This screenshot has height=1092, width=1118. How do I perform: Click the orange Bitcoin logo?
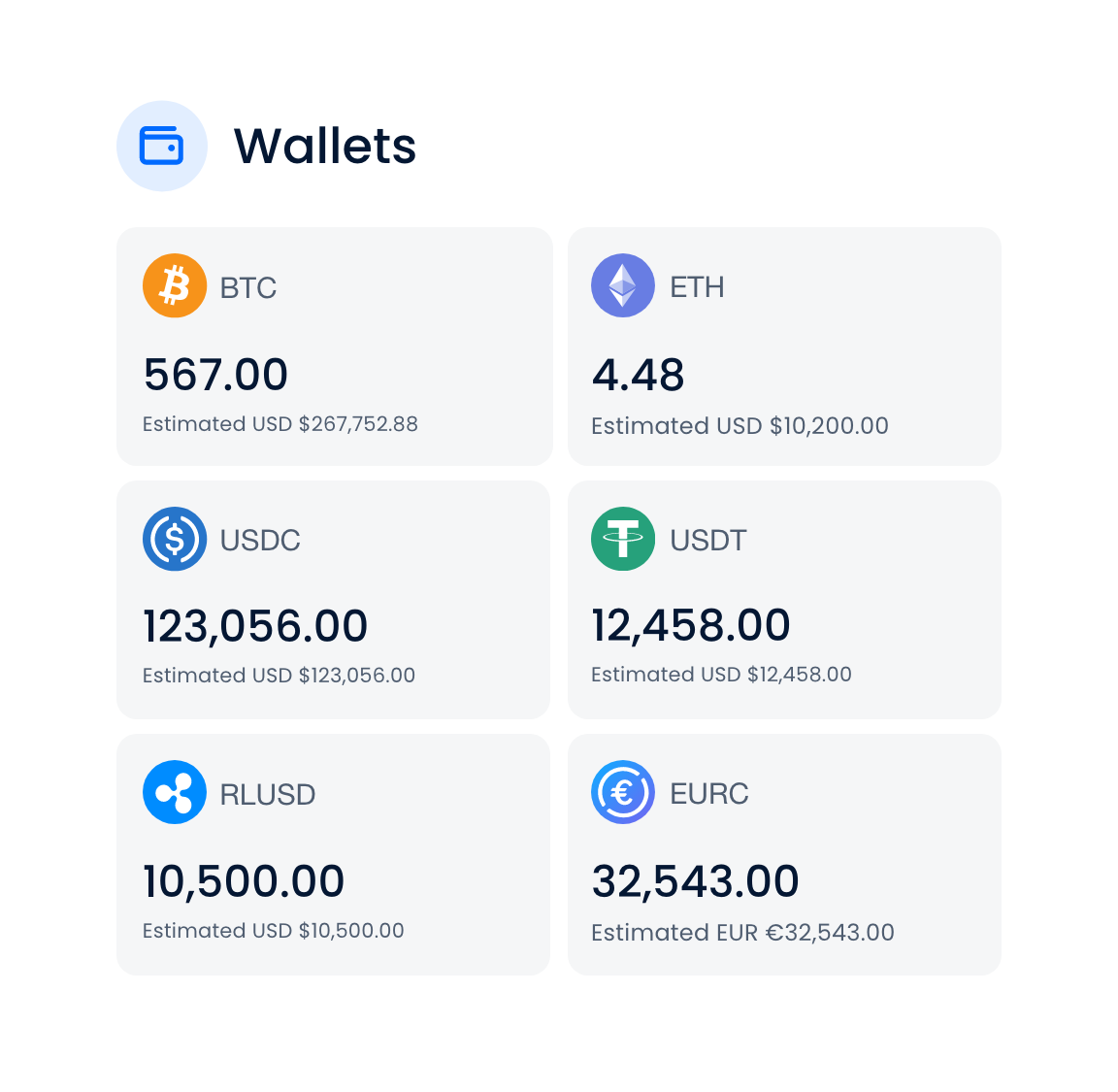pyautogui.click(x=175, y=285)
